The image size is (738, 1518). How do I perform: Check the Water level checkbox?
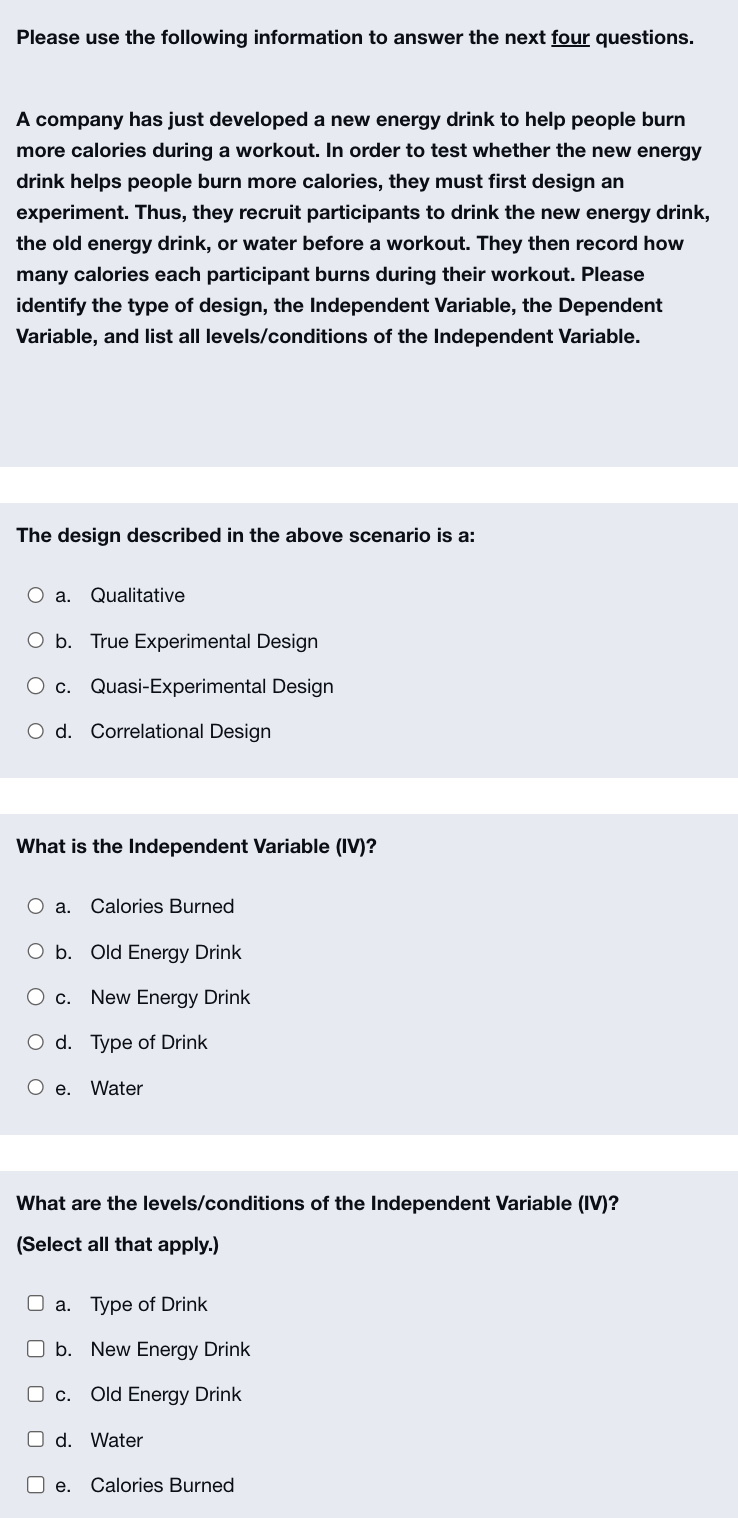pyautogui.click(x=36, y=1440)
